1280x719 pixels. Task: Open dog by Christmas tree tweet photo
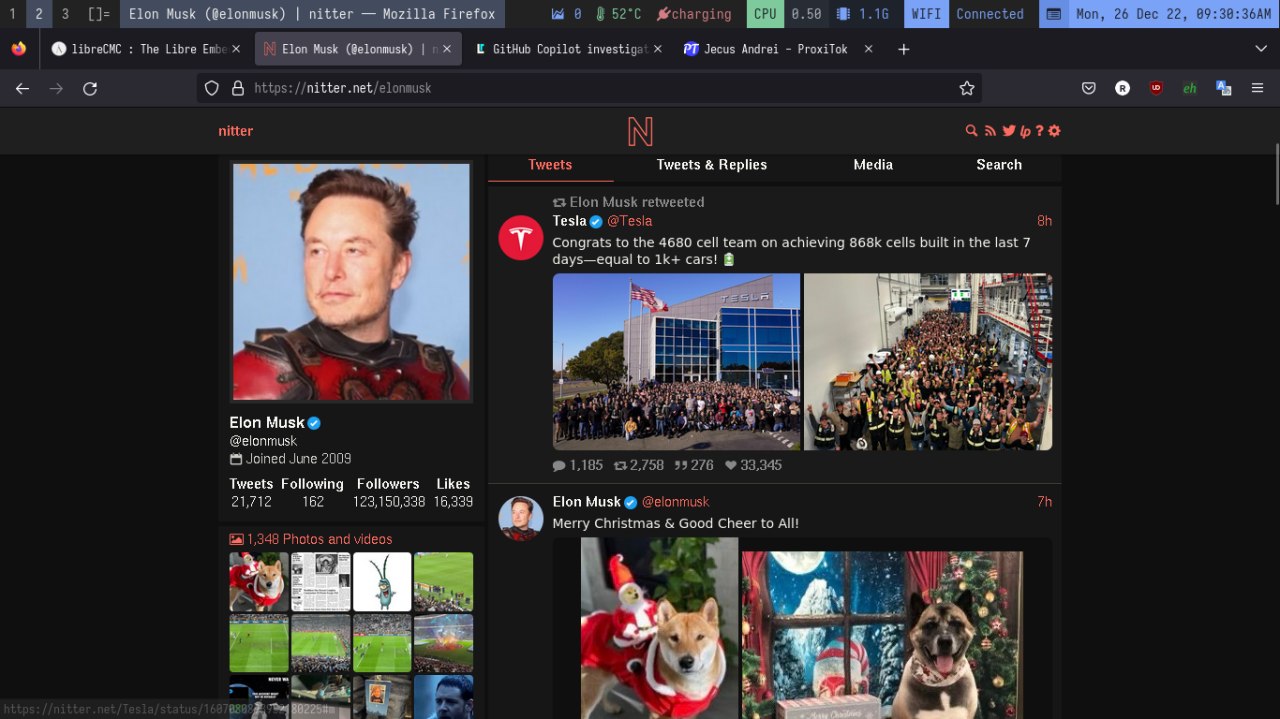[x=882, y=635]
